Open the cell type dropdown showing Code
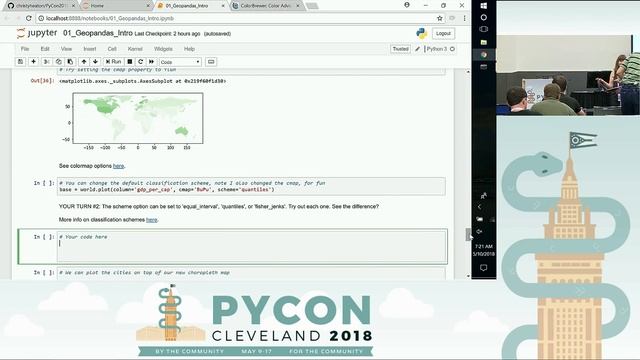Viewport: 640px width, 360px height. pos(180,62)
